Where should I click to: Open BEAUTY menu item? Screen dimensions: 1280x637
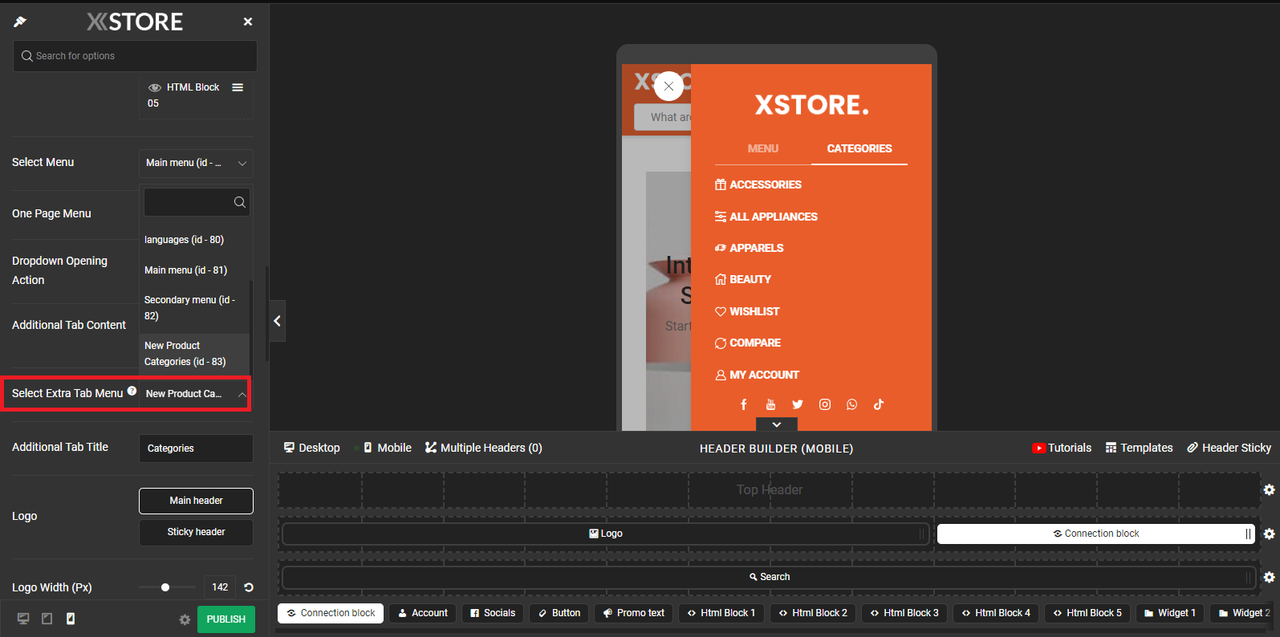click(743, 280)
